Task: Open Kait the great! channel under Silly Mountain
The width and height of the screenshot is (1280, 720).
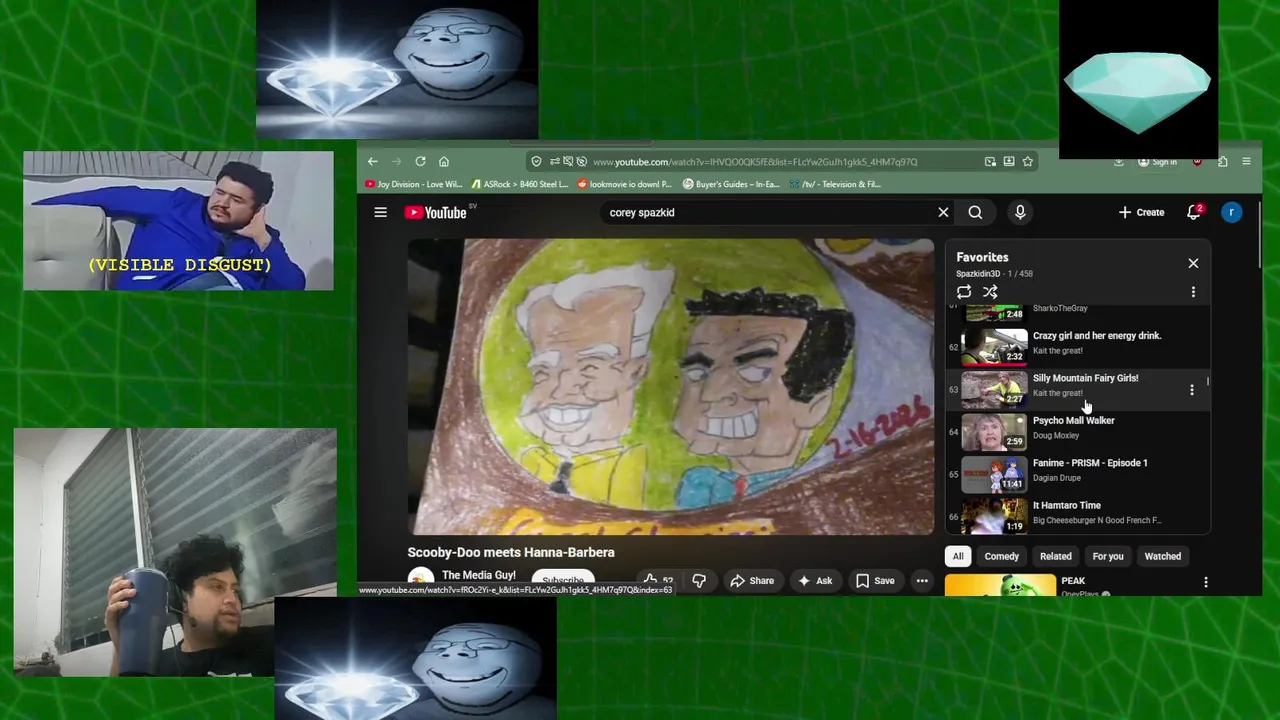Action: pyautogui.click(x=1058, y=393)
